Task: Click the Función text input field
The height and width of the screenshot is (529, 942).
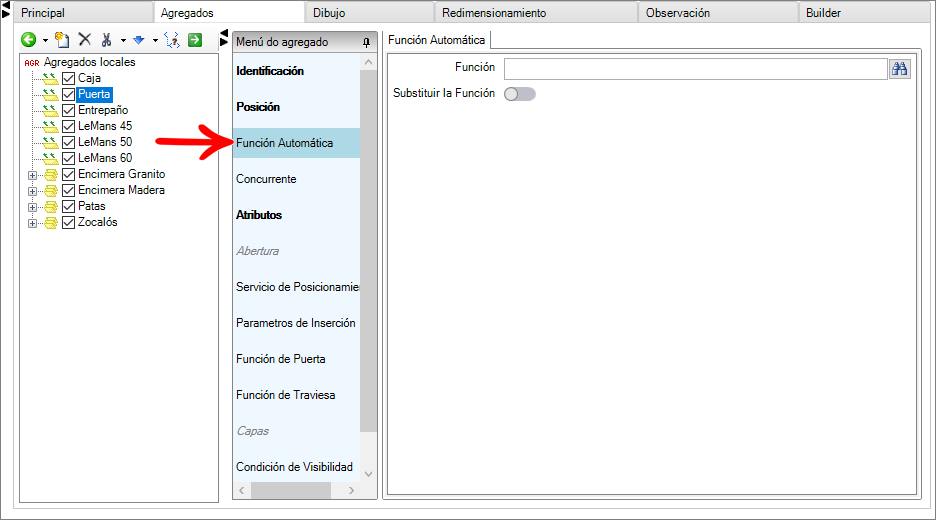Action: [696, 69]
